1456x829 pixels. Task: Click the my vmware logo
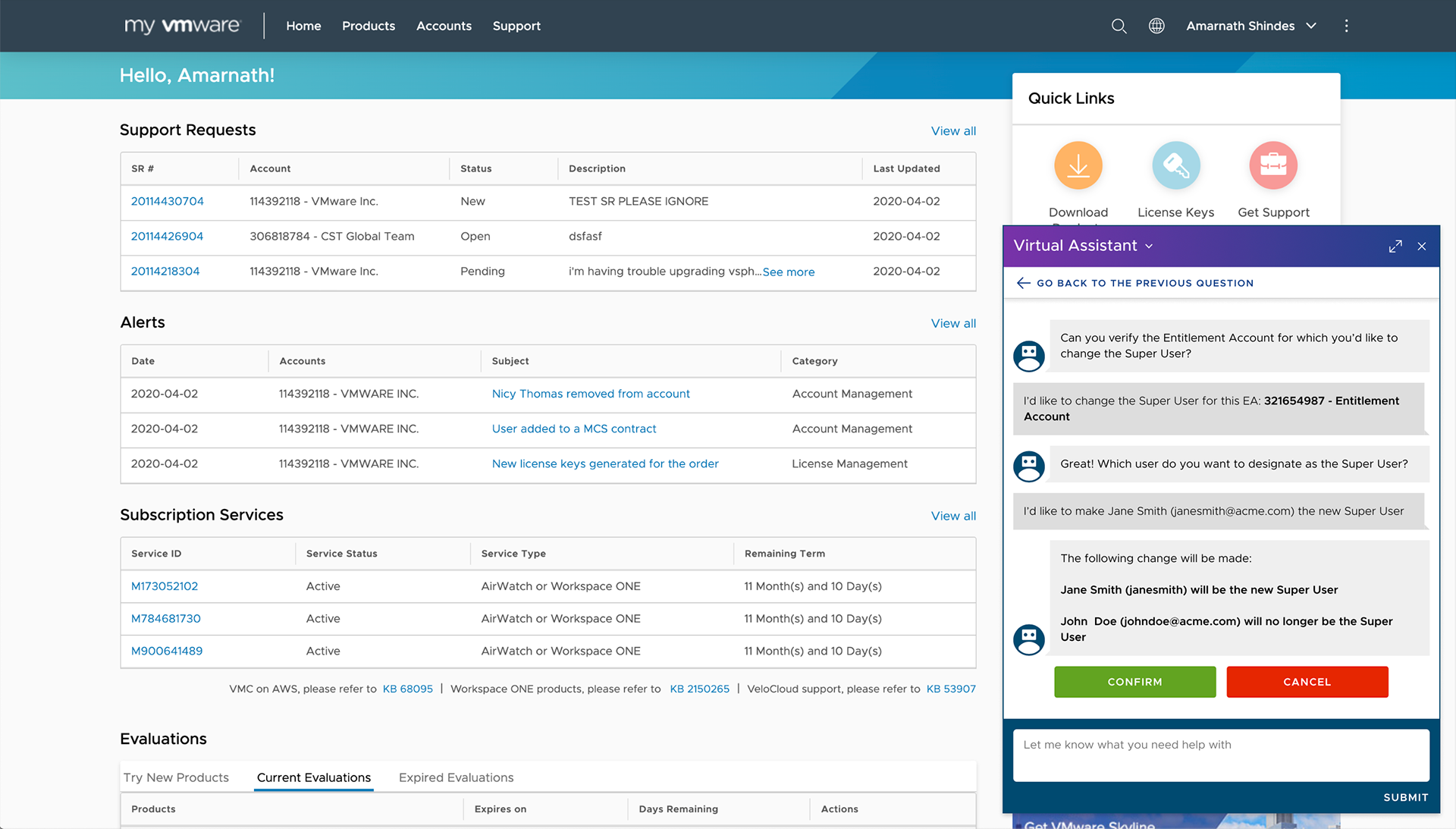182,26
